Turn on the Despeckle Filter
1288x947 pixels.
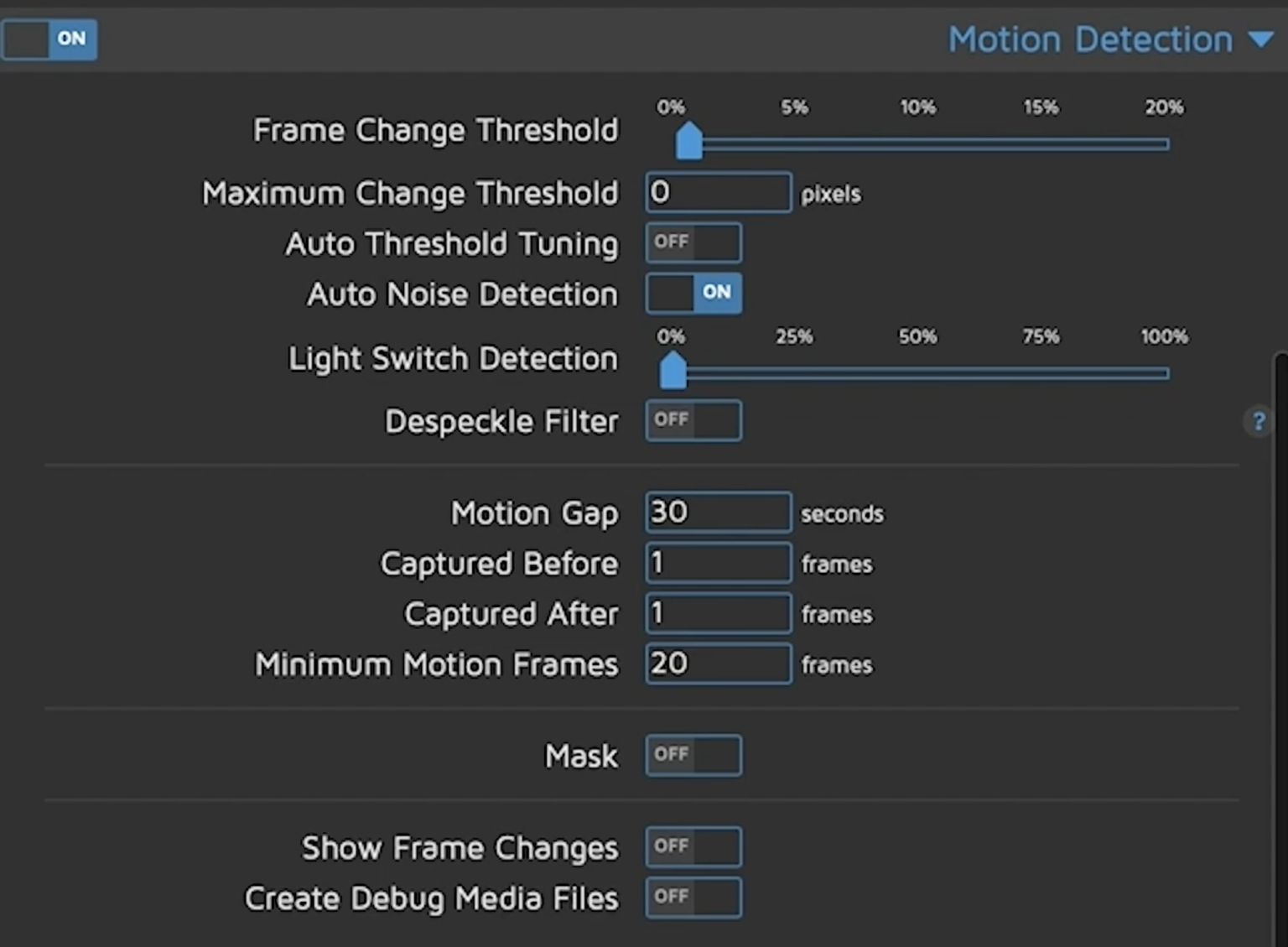click(x=693, y=420)
